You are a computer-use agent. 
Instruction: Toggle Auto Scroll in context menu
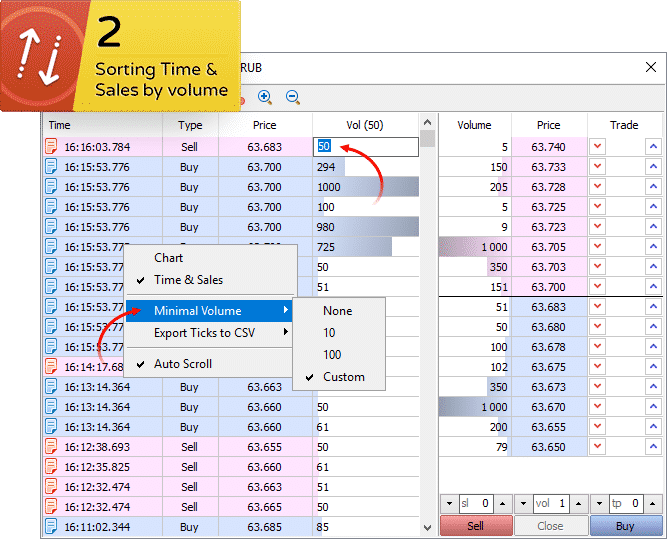pyautogui.click(x=182, y=364)
